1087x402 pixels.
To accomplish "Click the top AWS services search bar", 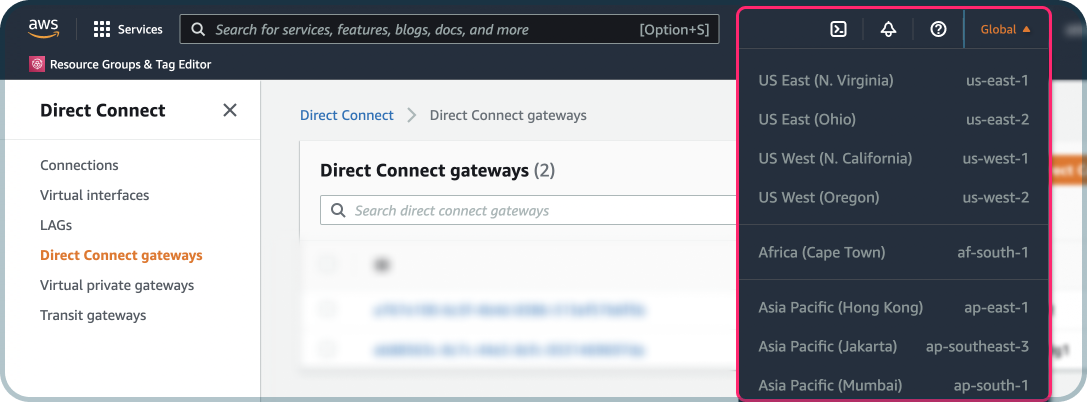I will (x=449, y=29).
